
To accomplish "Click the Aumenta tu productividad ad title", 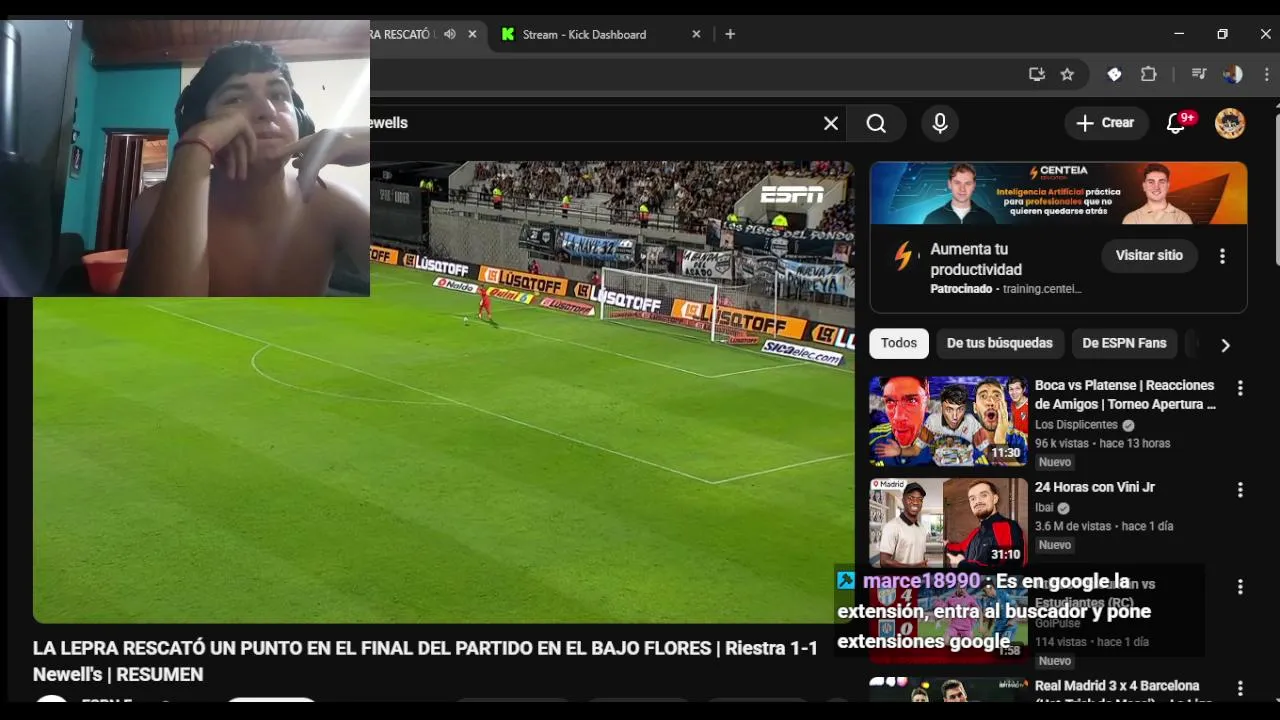I will [976, 259].
